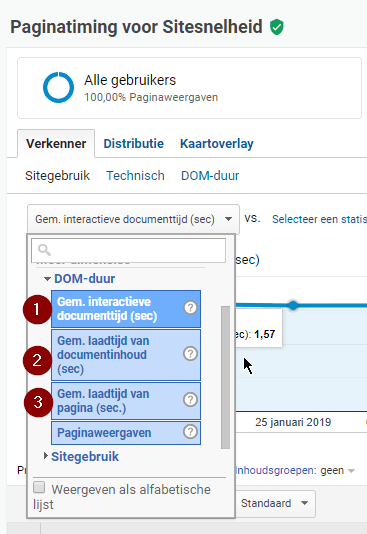367x534 pixels.
Task: Open the Standaard dropdown
Action: (x=275, y=503)
